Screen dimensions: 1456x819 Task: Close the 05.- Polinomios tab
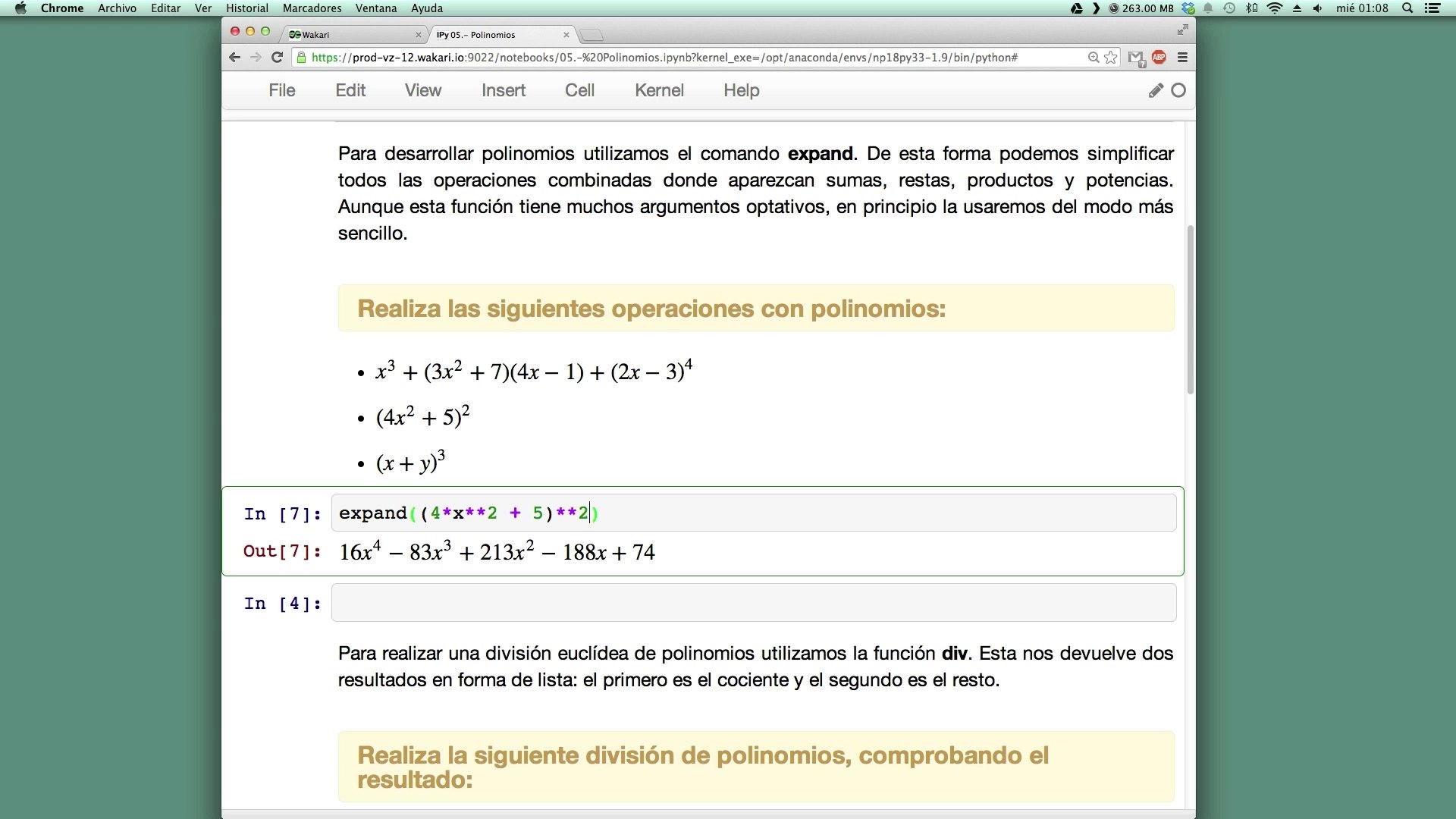click(x=566, y=35)
